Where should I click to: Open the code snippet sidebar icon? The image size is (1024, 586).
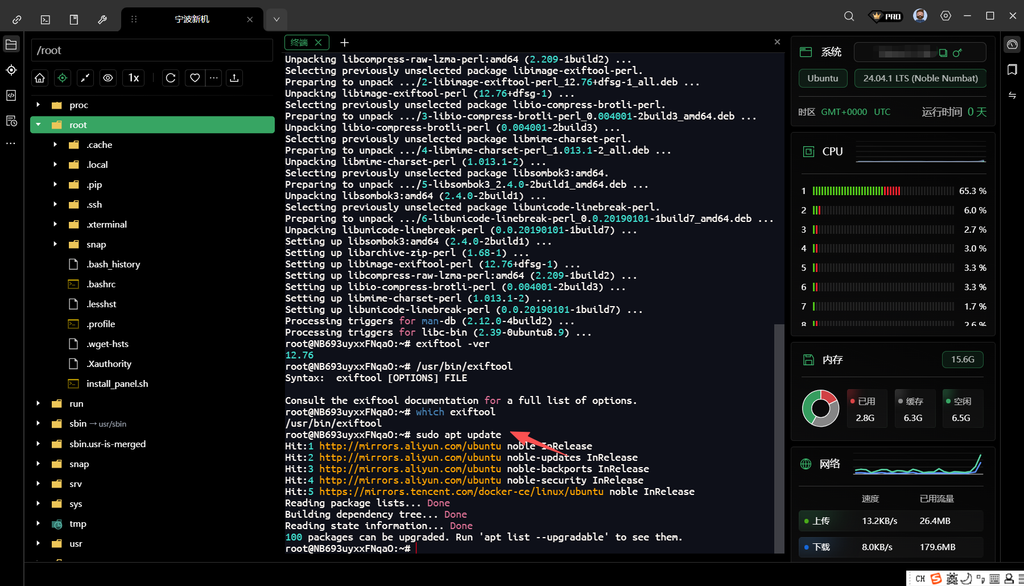11,95
